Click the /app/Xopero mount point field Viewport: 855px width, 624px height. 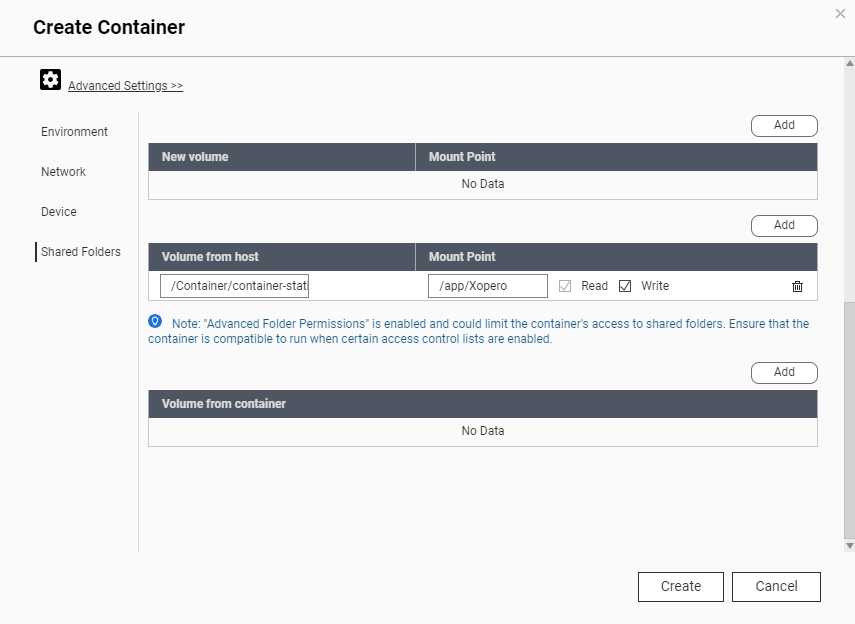489,286
